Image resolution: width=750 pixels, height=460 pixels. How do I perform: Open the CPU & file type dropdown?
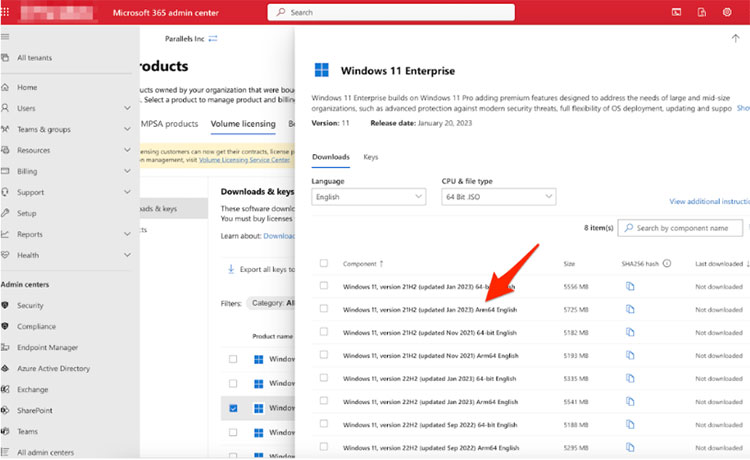pos(498,198)
